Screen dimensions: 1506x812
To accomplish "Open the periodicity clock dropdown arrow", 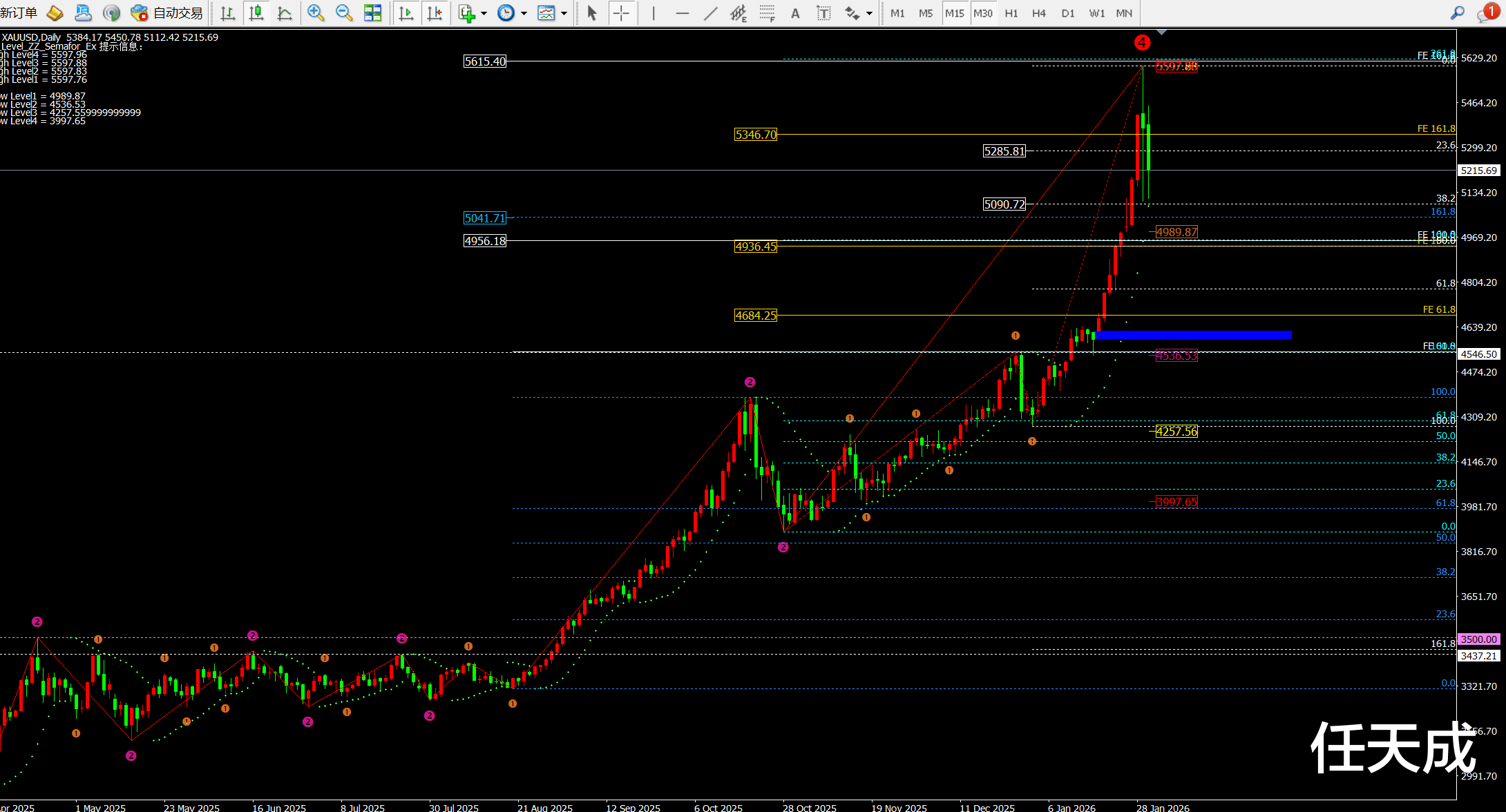I will point(524,12).
